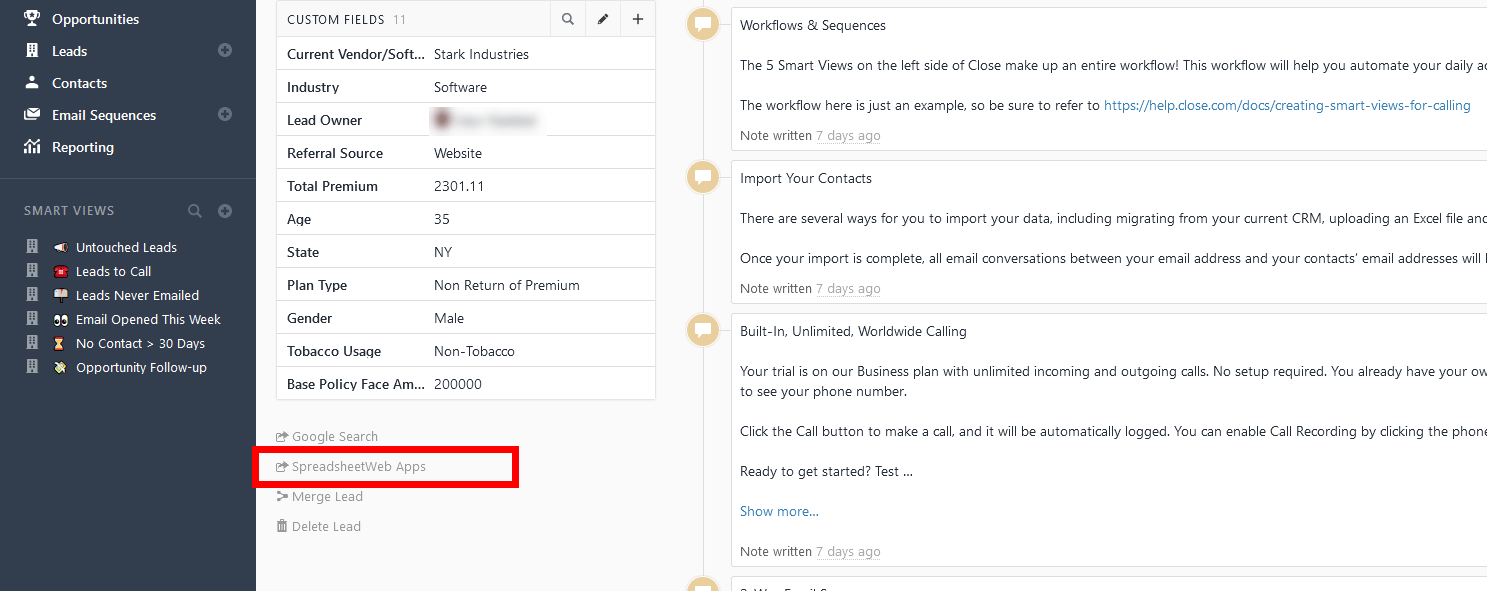This screenshot has width=1487, height=591.
Task: Add a new lead with plus icon
Action: (x=225, y=50)
